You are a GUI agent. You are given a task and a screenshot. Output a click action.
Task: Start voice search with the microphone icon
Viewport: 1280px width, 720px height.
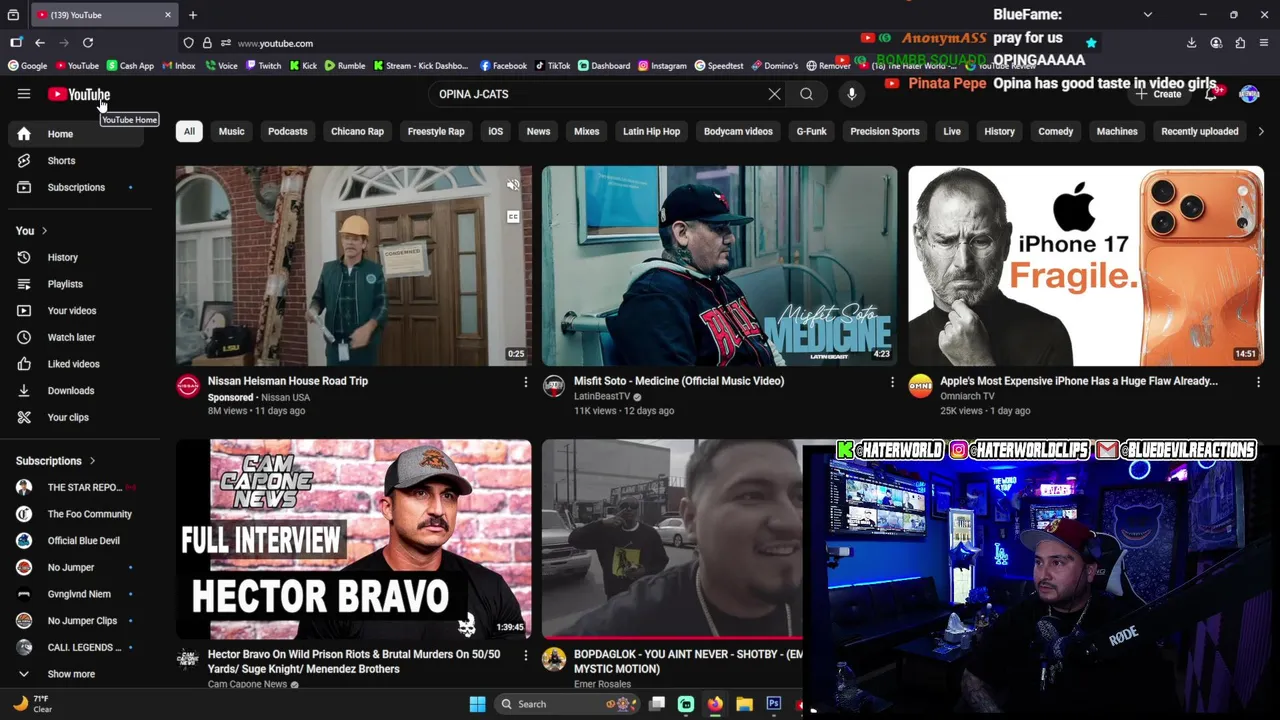[851, 94]
